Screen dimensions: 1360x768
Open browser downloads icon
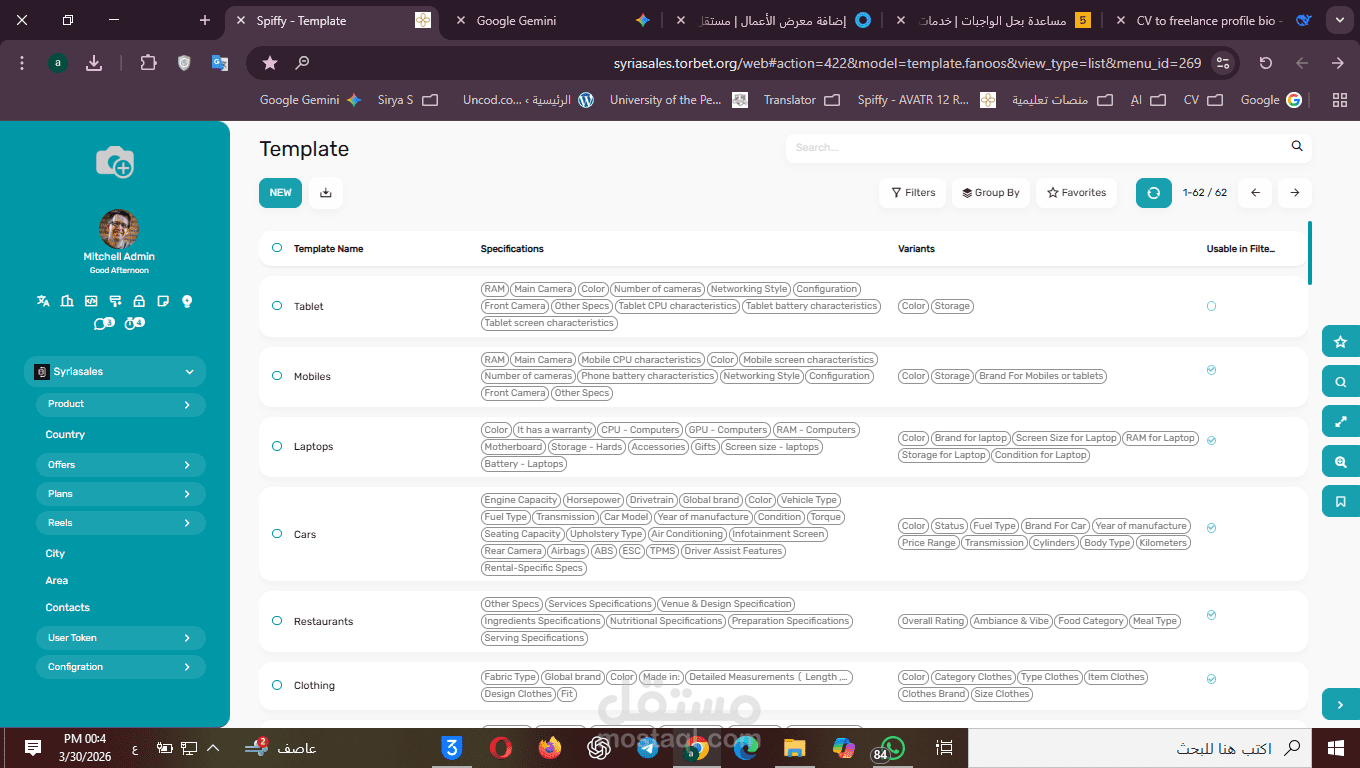pos(94,63)
